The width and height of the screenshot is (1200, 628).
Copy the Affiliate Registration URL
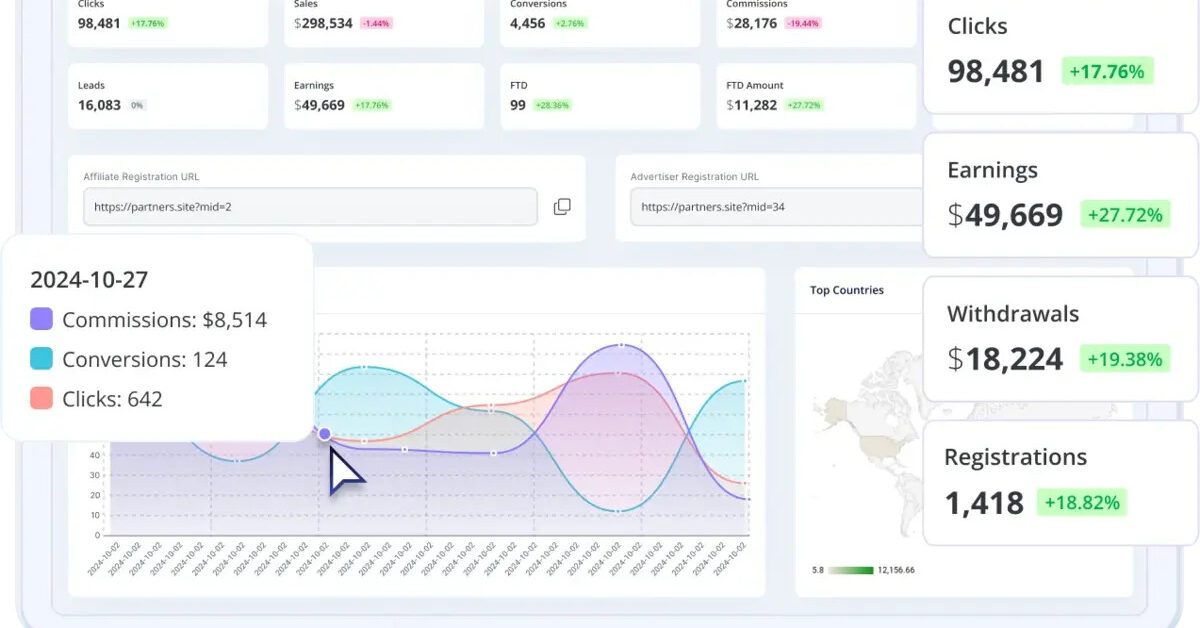click(562, 207)
